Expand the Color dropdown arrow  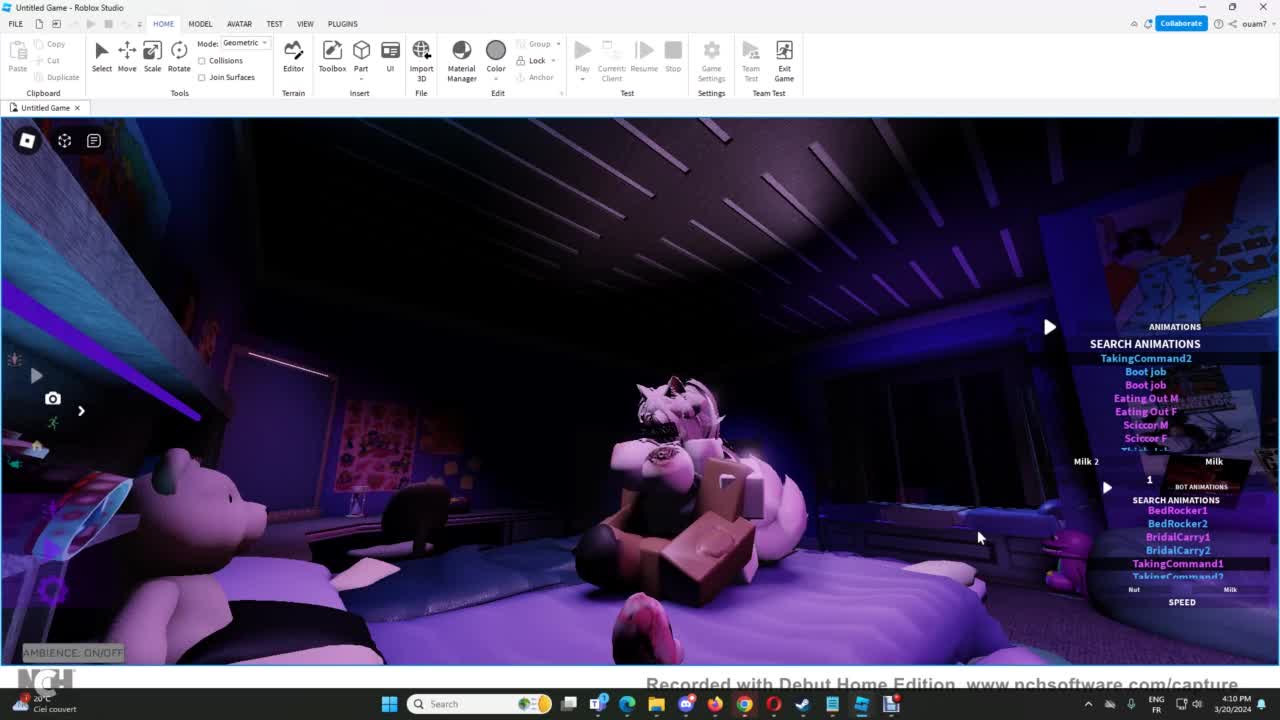(496, 79)
